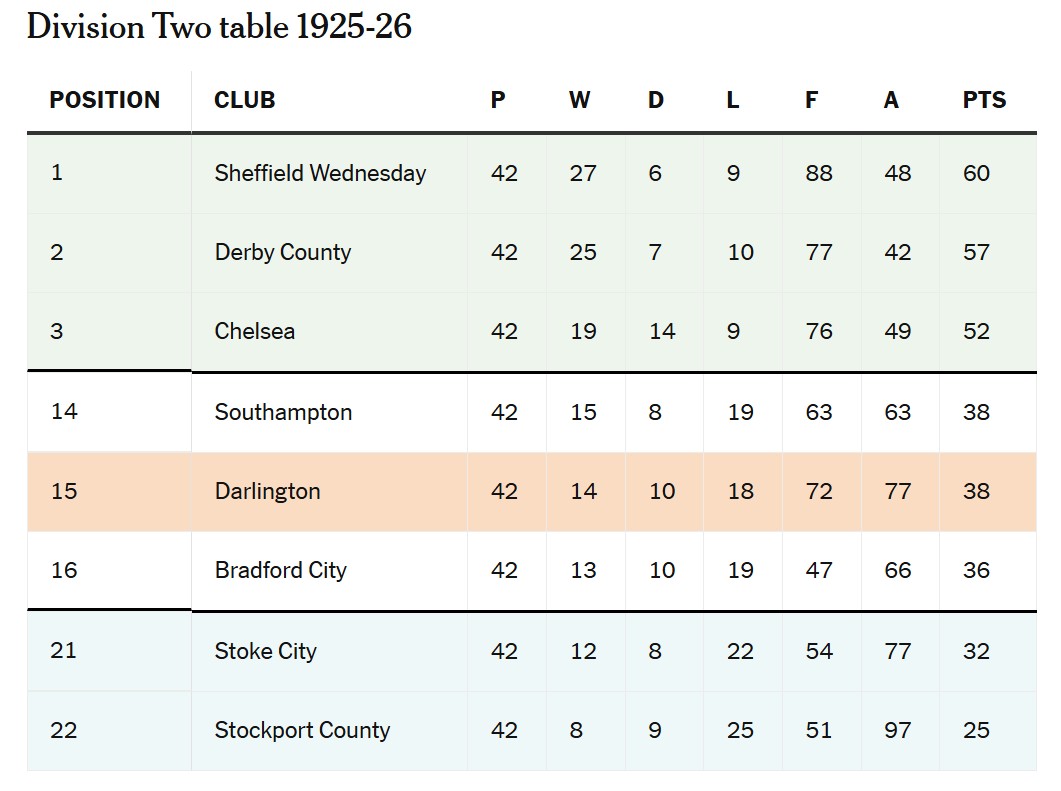The height and width of the screenshot is (791, 1061).
Task: Click position number 15 in the Darlington row
Action: pos(63,491)
